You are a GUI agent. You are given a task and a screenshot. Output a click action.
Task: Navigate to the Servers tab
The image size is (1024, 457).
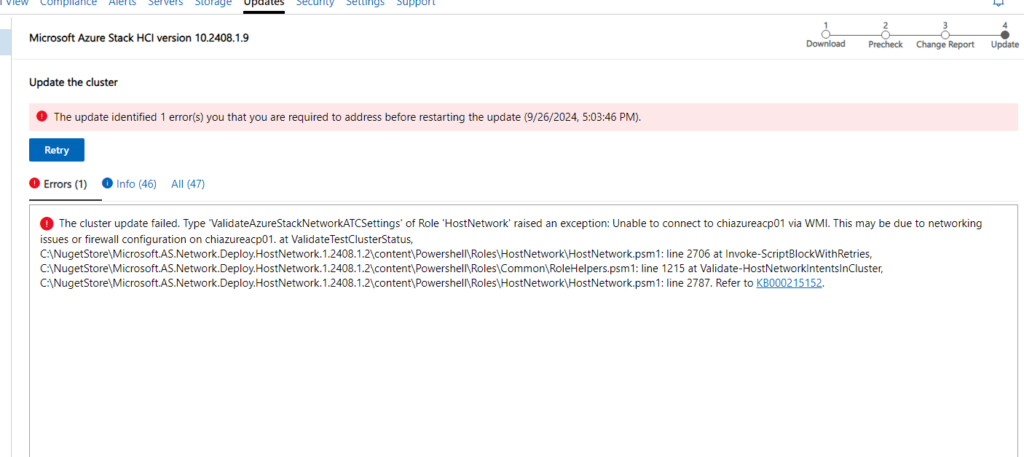click(165, 3)
